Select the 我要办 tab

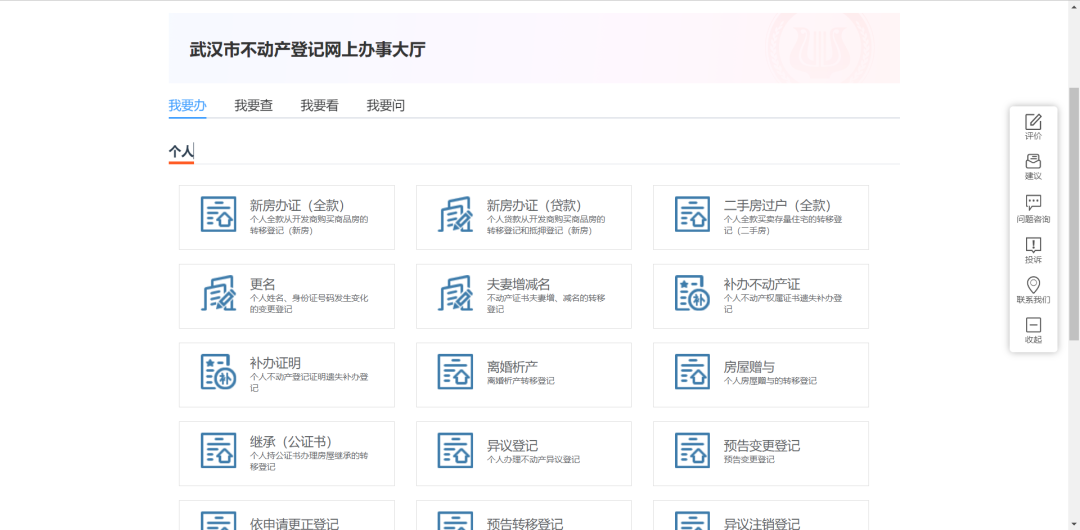click(x=187, y=106)
